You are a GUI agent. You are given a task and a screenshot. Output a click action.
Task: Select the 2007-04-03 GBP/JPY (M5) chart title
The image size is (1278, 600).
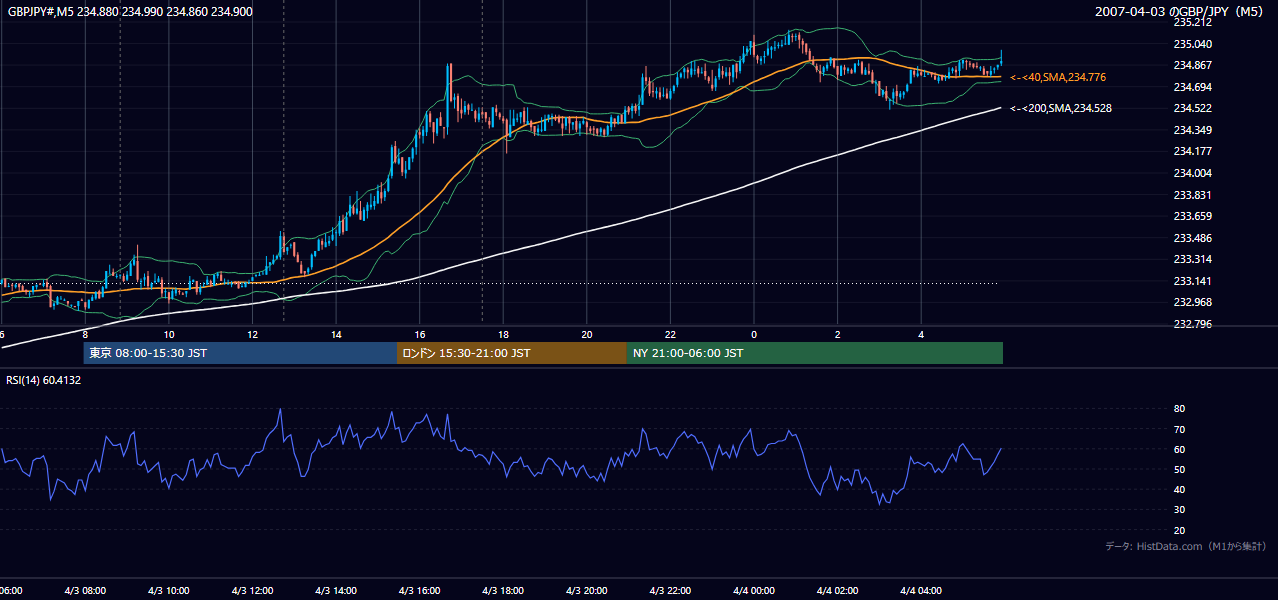(x=1180, y=11)
